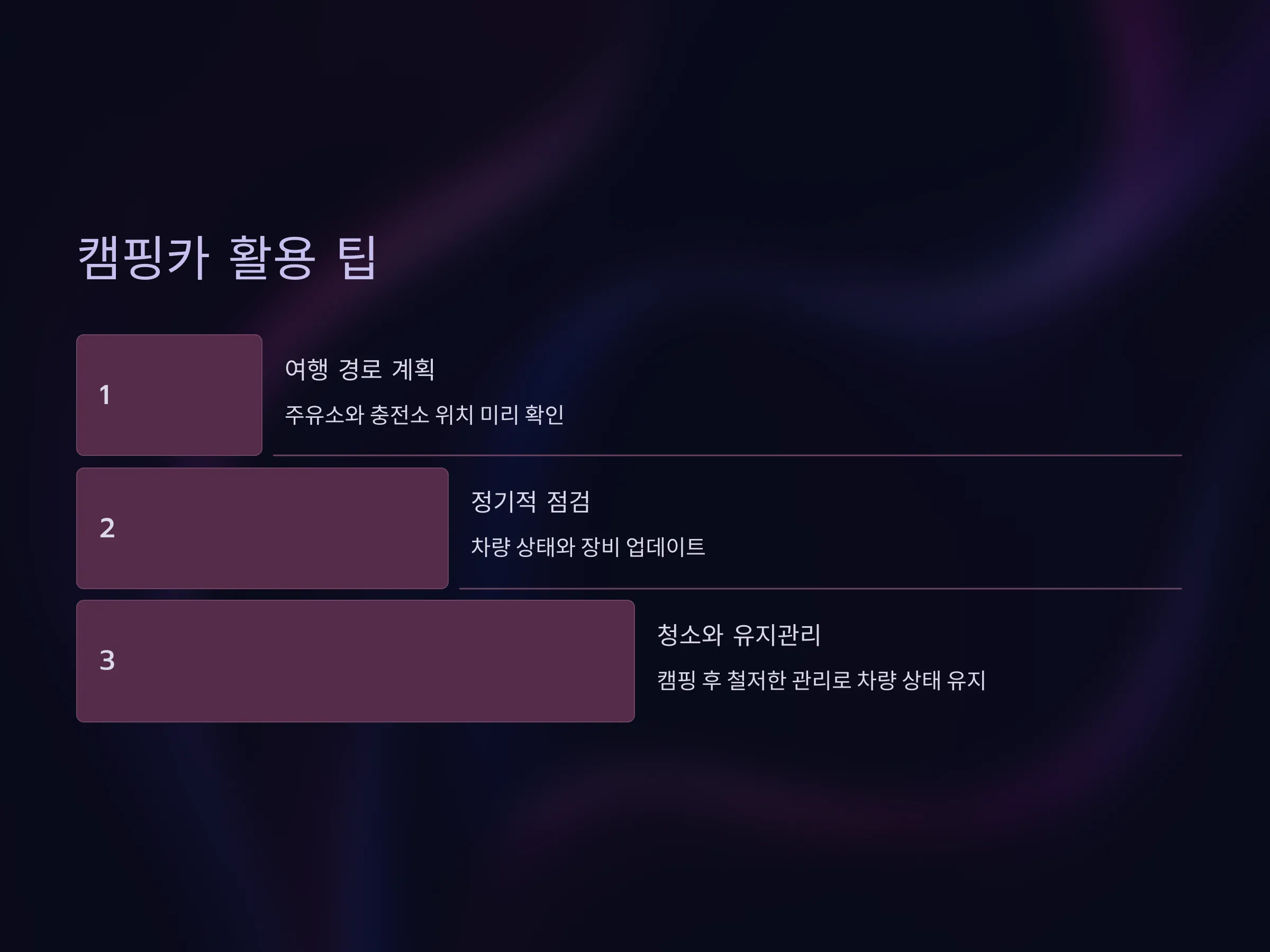1270x952 pixels.
Task: Click the word 유지관리 in third heading
Action: click(777, 635)
